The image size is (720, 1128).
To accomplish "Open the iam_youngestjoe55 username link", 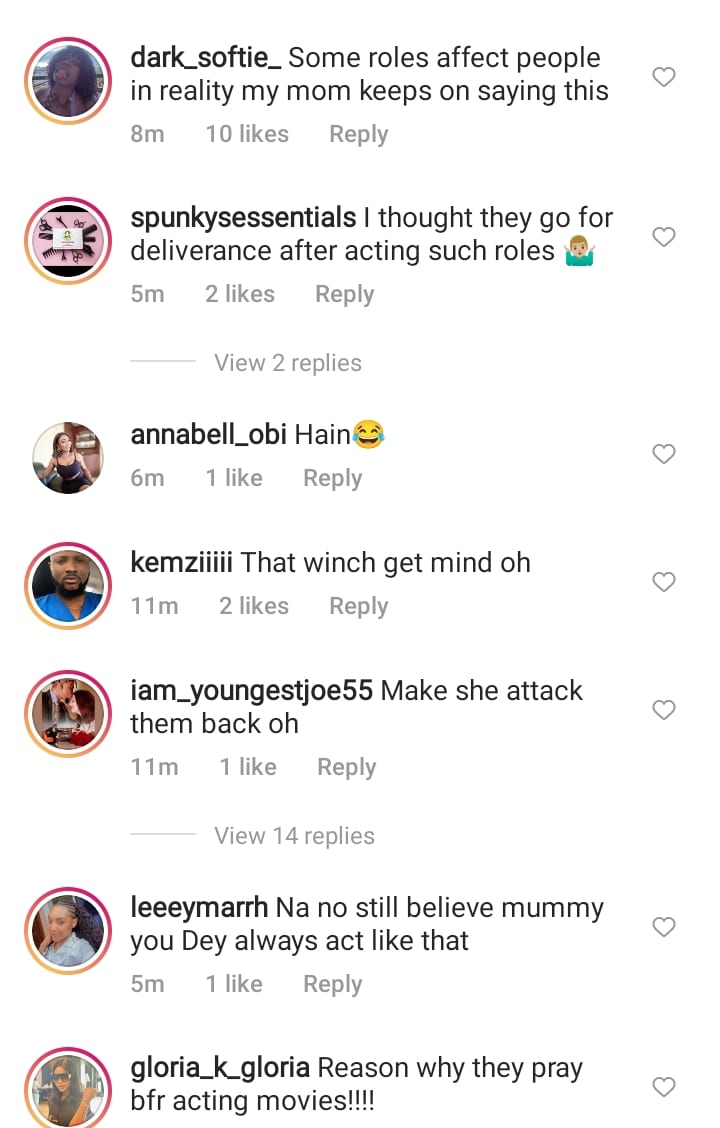I will (251, 691).
